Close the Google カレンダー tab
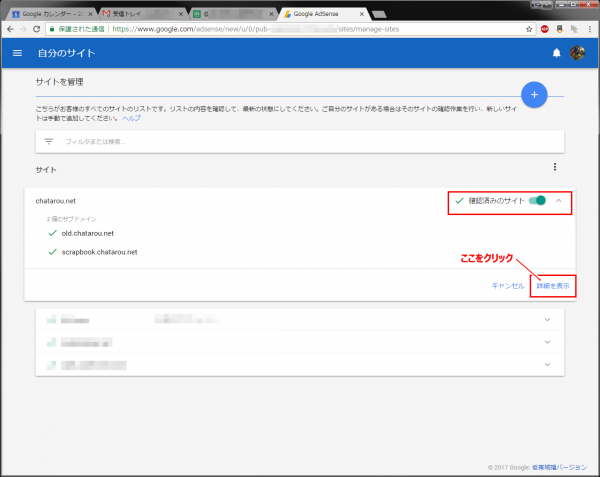The width and height of the screenshot is (600, 477). 90,14
